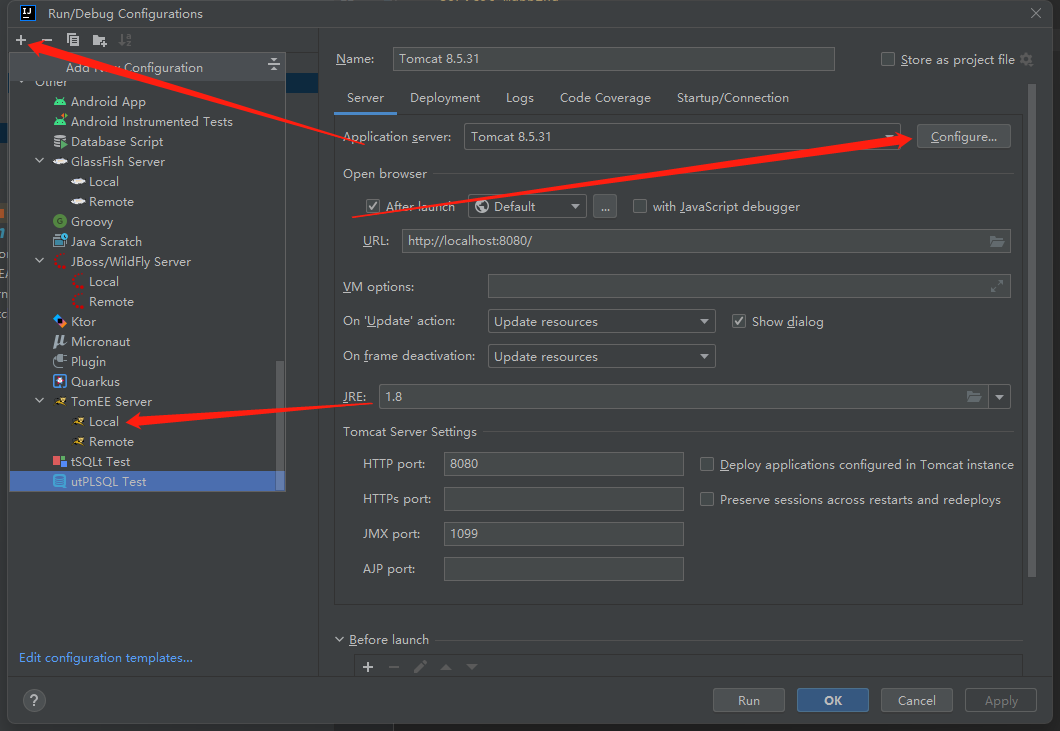The image size is (1060, 731).
Task: Click the Name input field
Action: click(x=613, y=59)
